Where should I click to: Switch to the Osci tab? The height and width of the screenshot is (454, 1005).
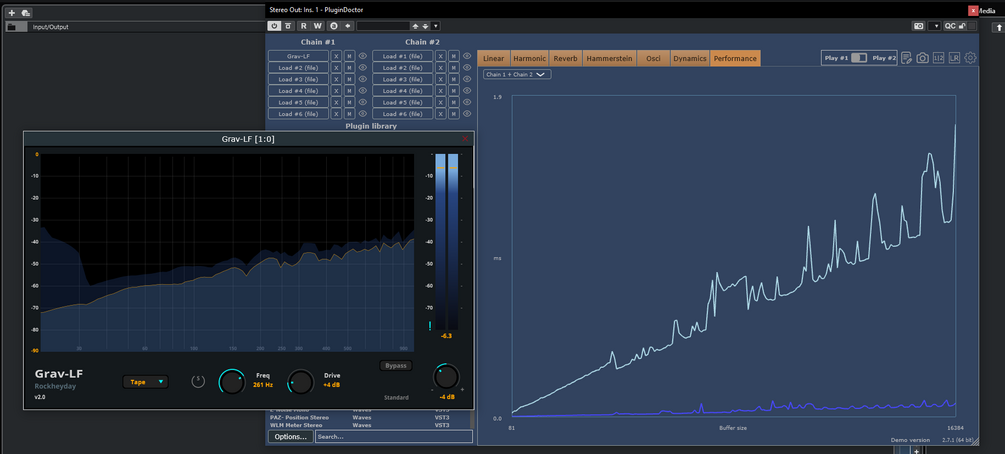coord(653,58)
